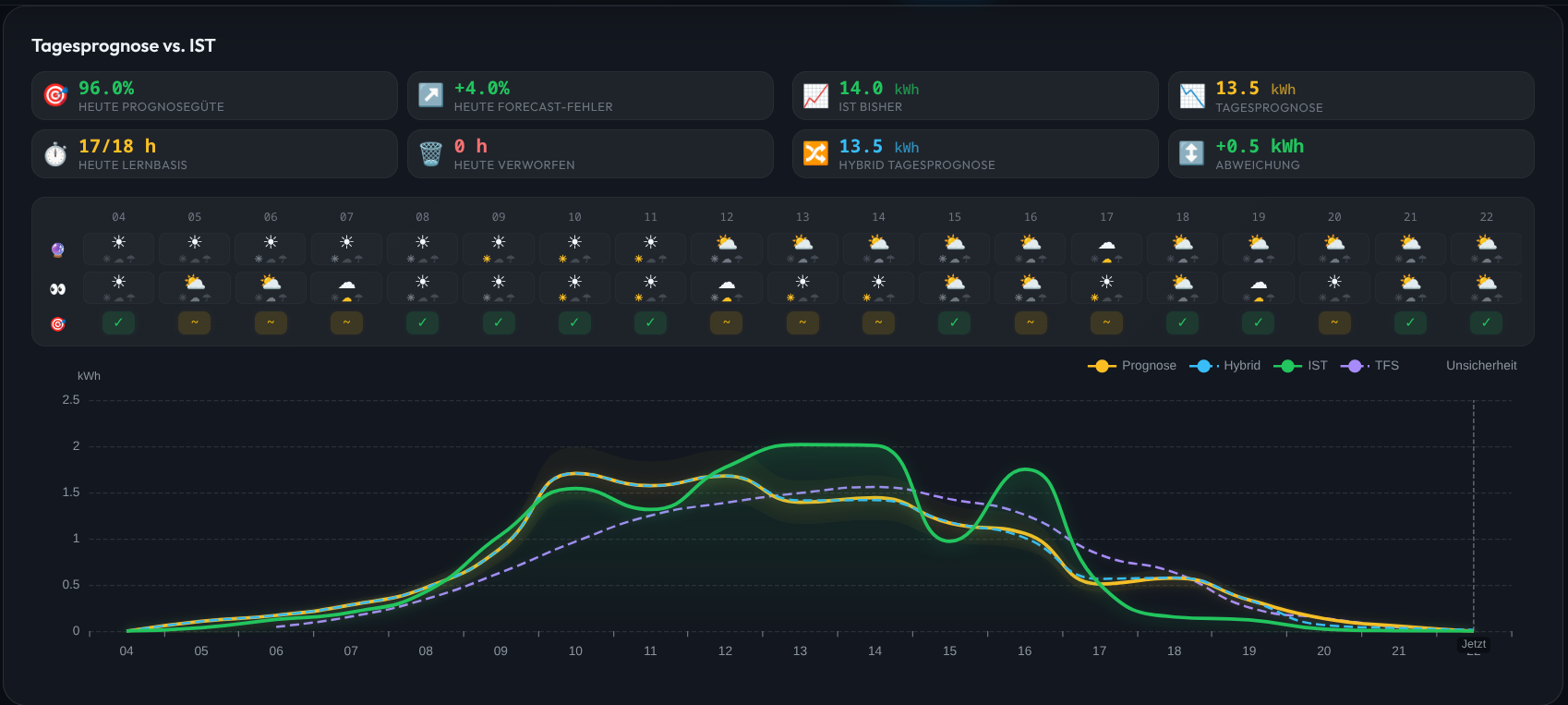Toggle the IST series in the chart legend
This screenshot has height=705, width=1568.
click(x=1300, y=366)
